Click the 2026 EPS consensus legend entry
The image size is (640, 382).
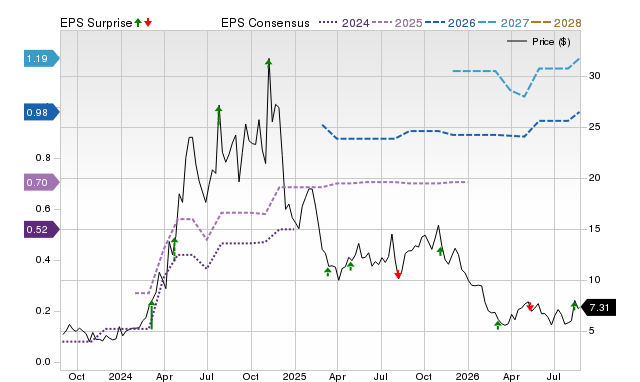pyautogui.click(x=450, y=23)
